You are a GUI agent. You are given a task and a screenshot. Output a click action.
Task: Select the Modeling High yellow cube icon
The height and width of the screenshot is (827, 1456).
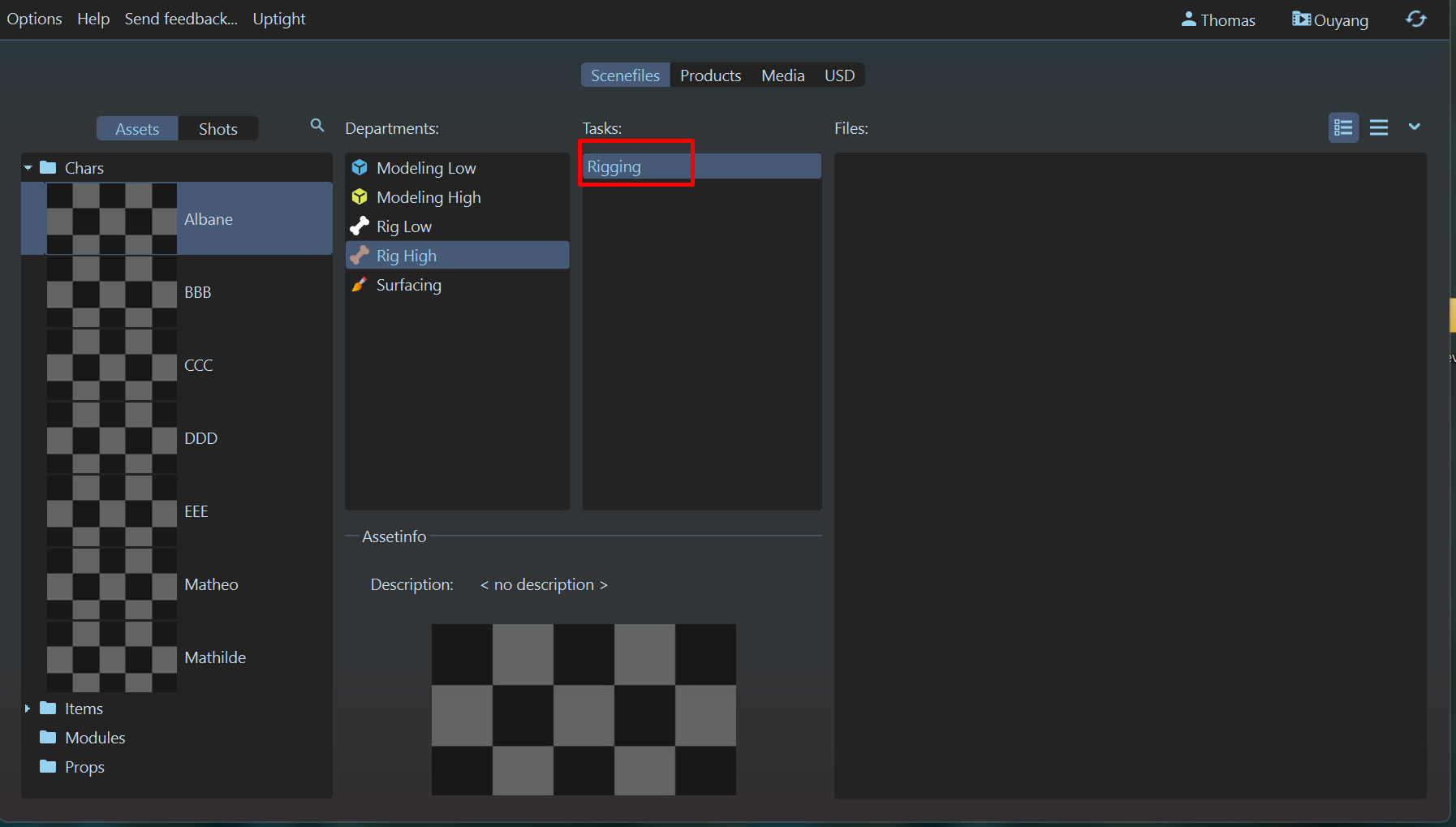coord(360,197)
